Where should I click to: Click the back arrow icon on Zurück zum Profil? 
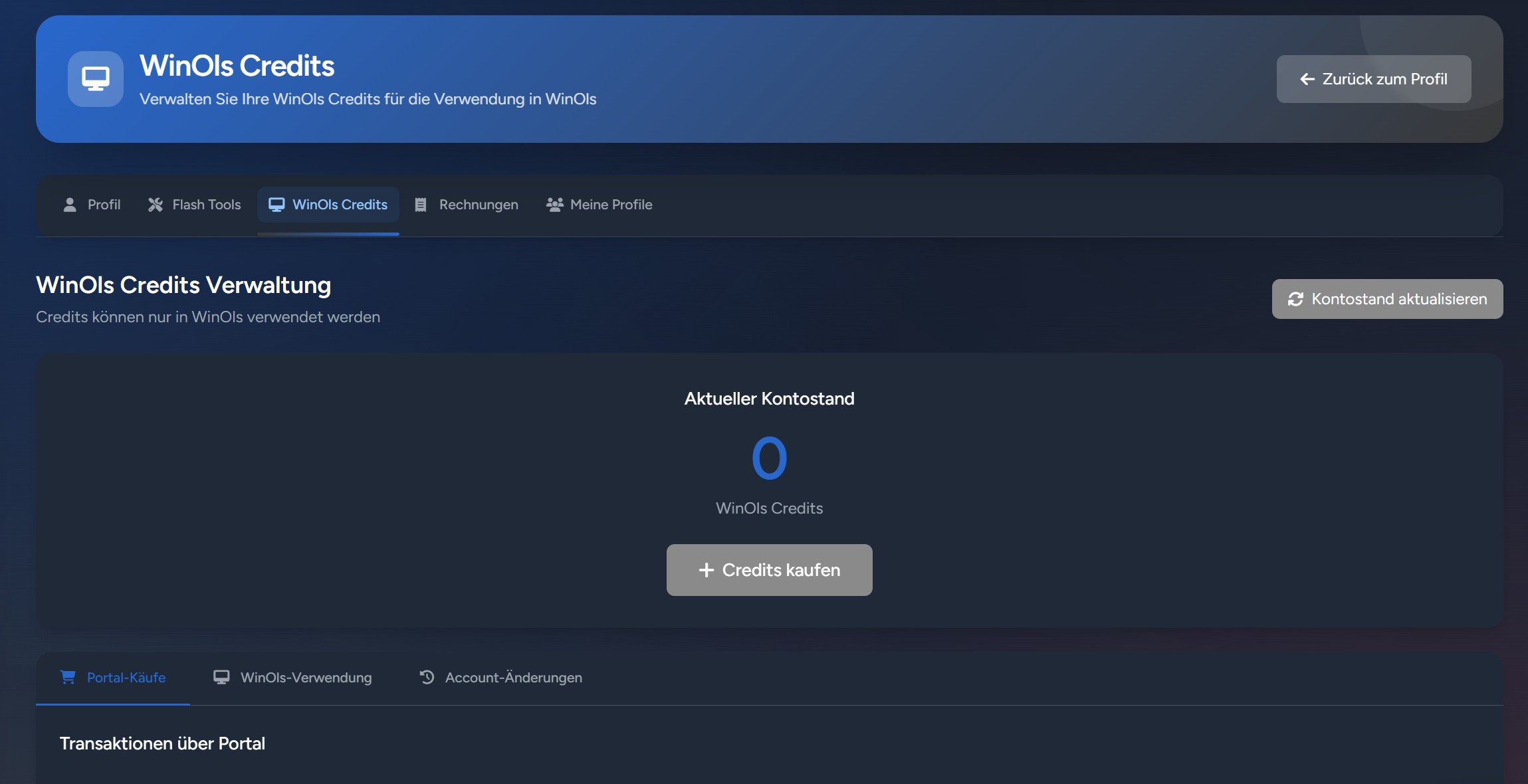pyautogui.click(x=1307, y=79)
